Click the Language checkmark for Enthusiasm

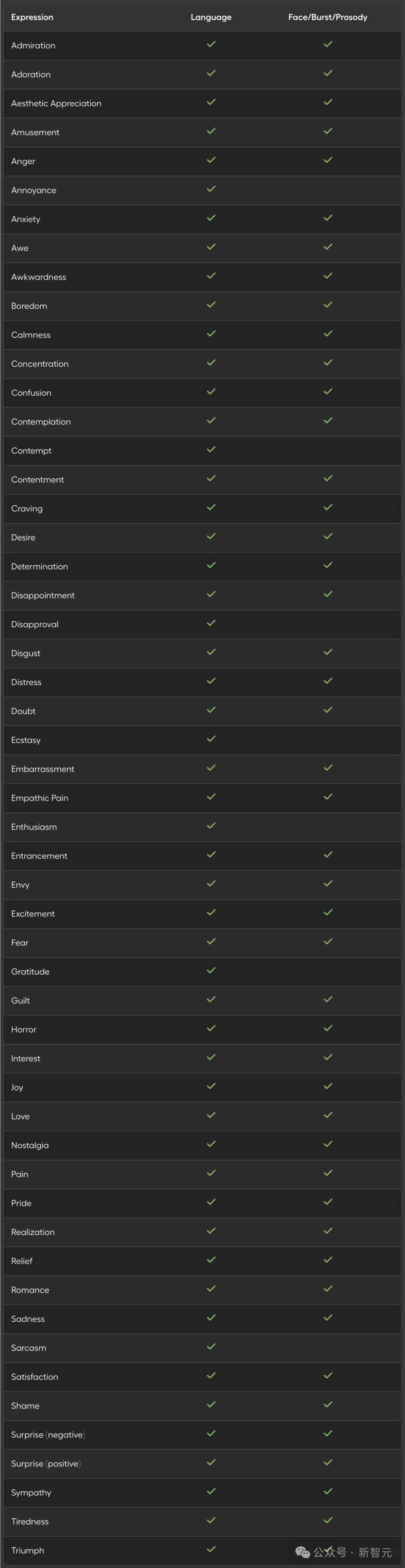click(211, 825)
